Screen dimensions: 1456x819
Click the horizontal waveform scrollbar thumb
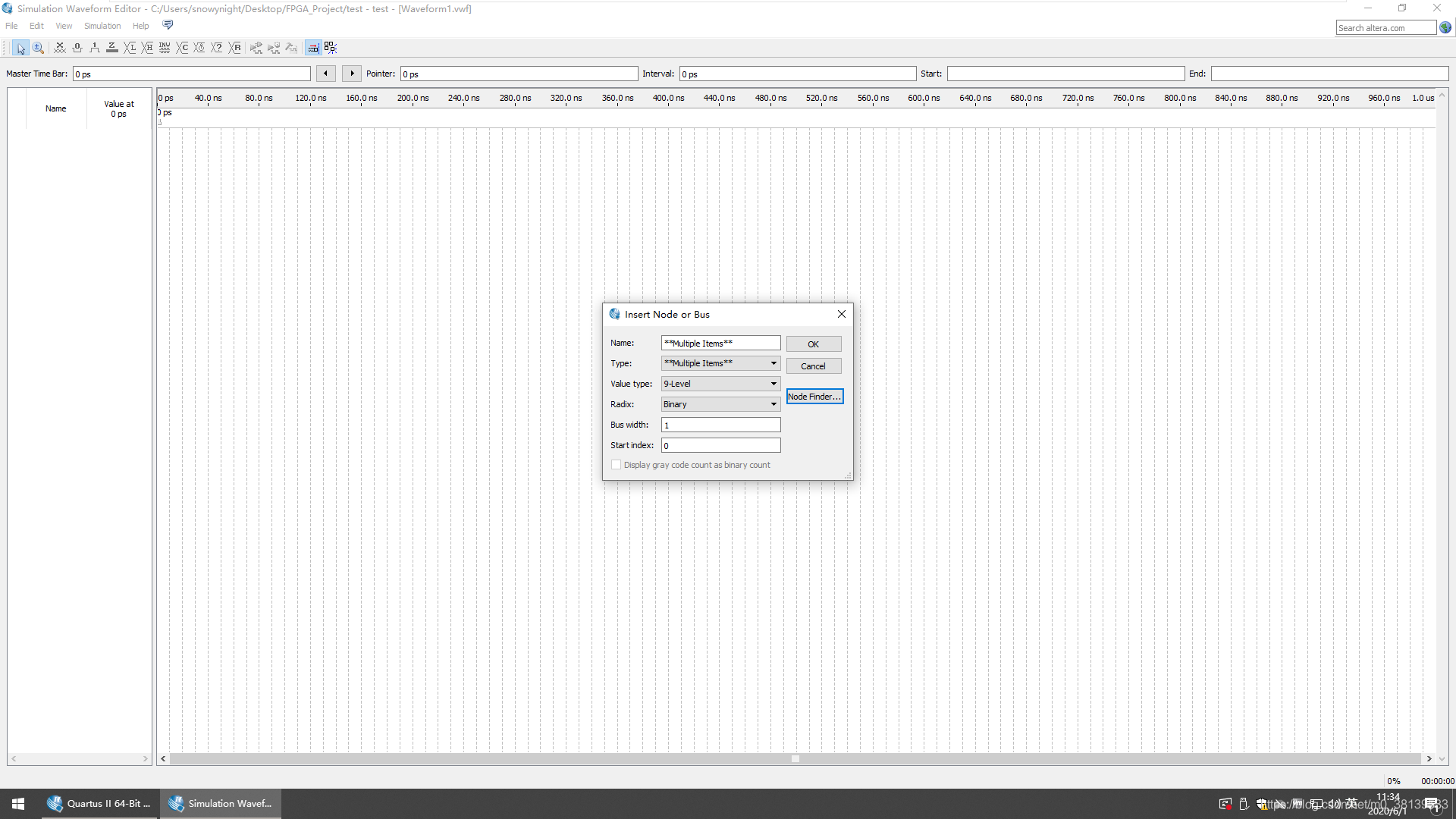click(795, 758)
